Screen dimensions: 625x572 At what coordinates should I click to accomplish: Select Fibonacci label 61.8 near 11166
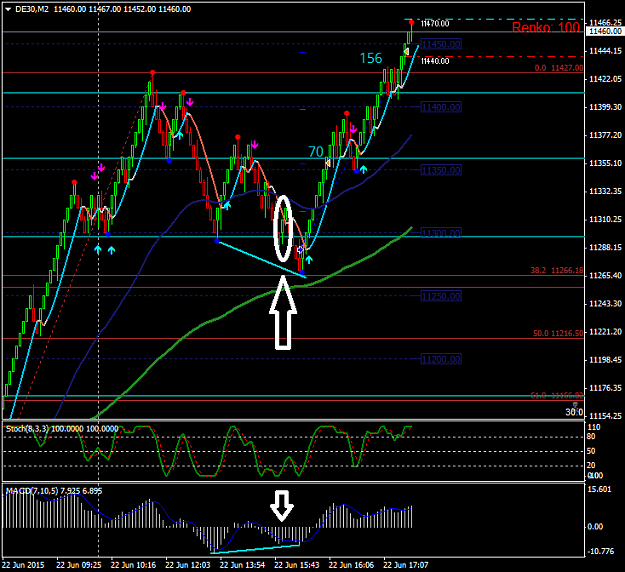(557, 395)
